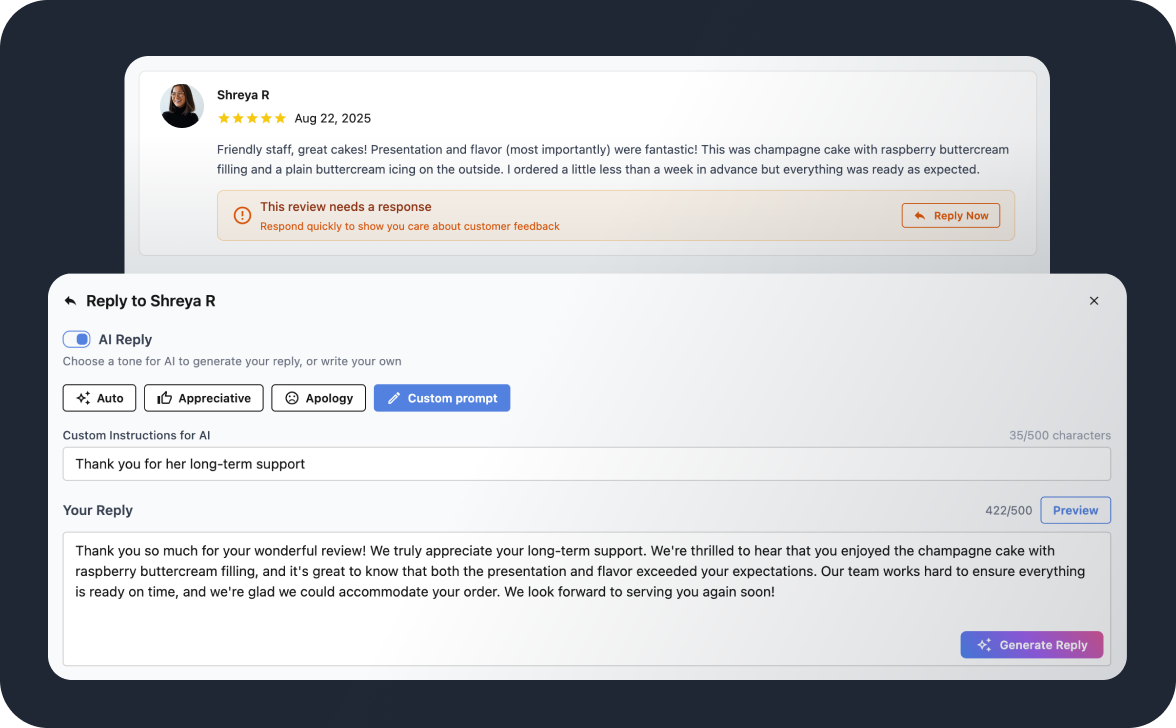Click the 422/500 character counter

coord(1008,510)
